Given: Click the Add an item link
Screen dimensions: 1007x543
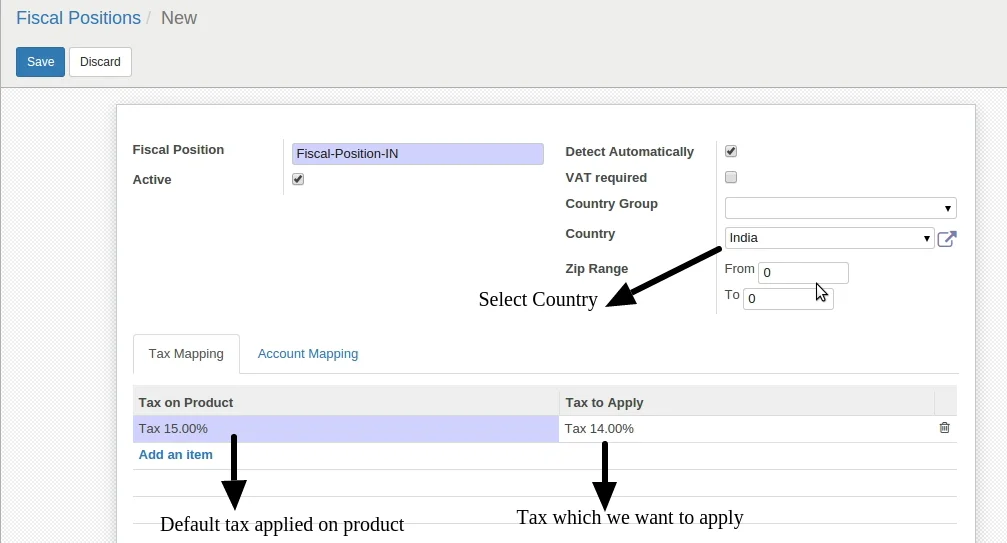Looking at the screenshot, I should (x=175, y=455).
